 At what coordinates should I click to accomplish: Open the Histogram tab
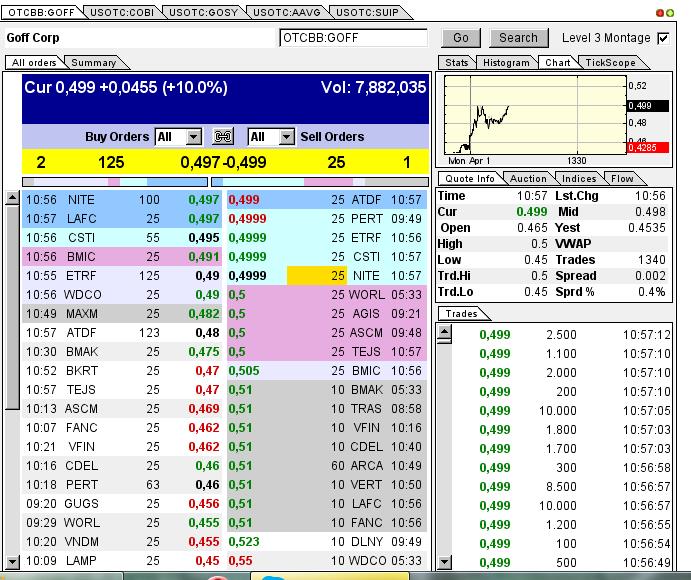point(506,63)
